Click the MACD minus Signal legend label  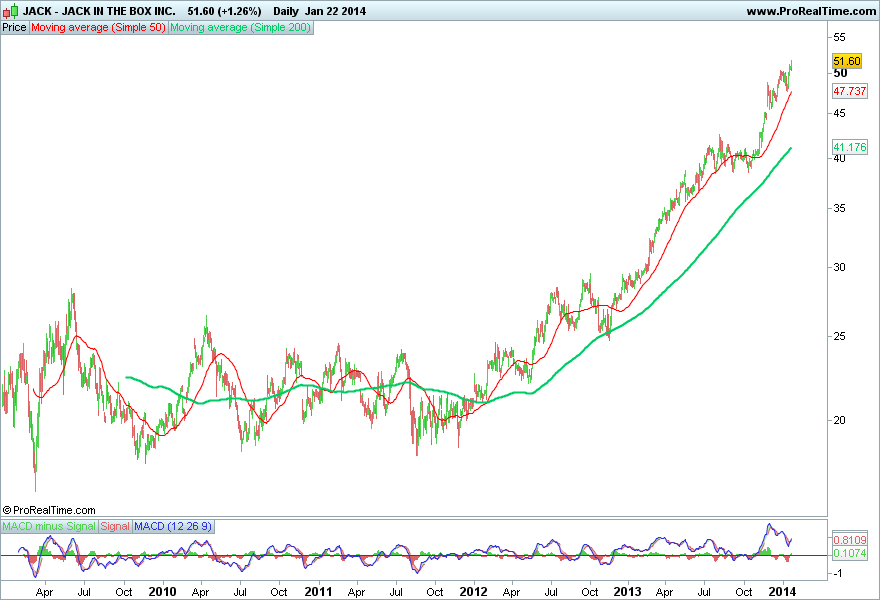pyautogui.click(x=49, y=526)
